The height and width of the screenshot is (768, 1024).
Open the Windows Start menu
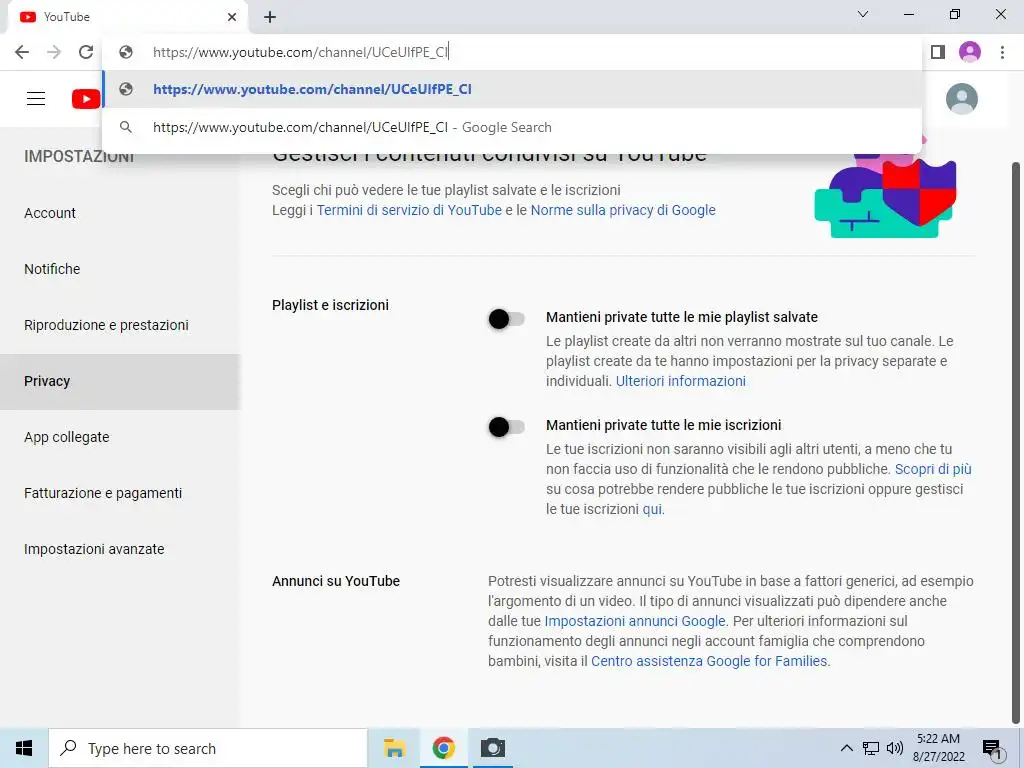coord(24,748)
